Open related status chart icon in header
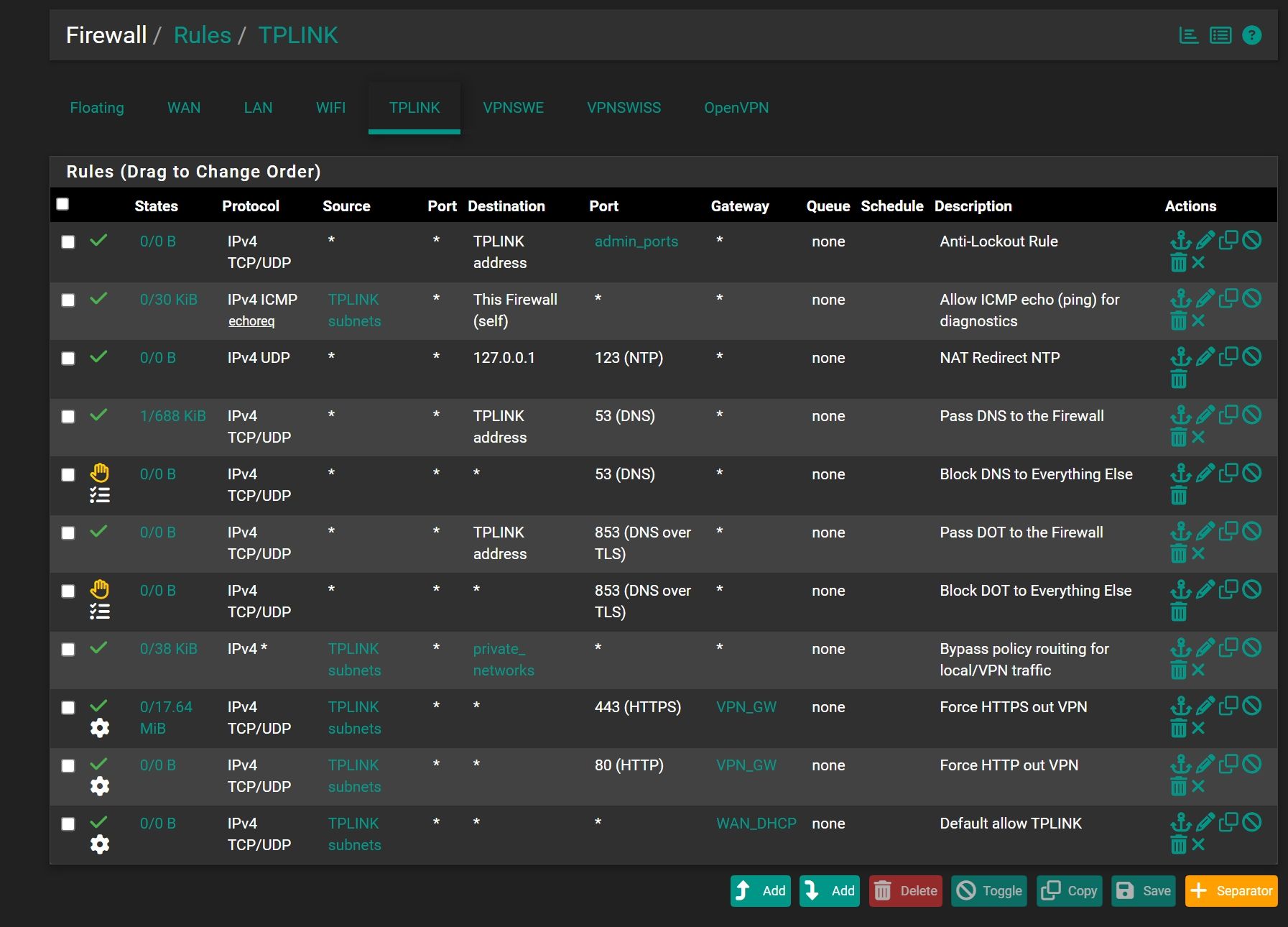This screenshot has height=927, width=1288. tap(1189, 35)
